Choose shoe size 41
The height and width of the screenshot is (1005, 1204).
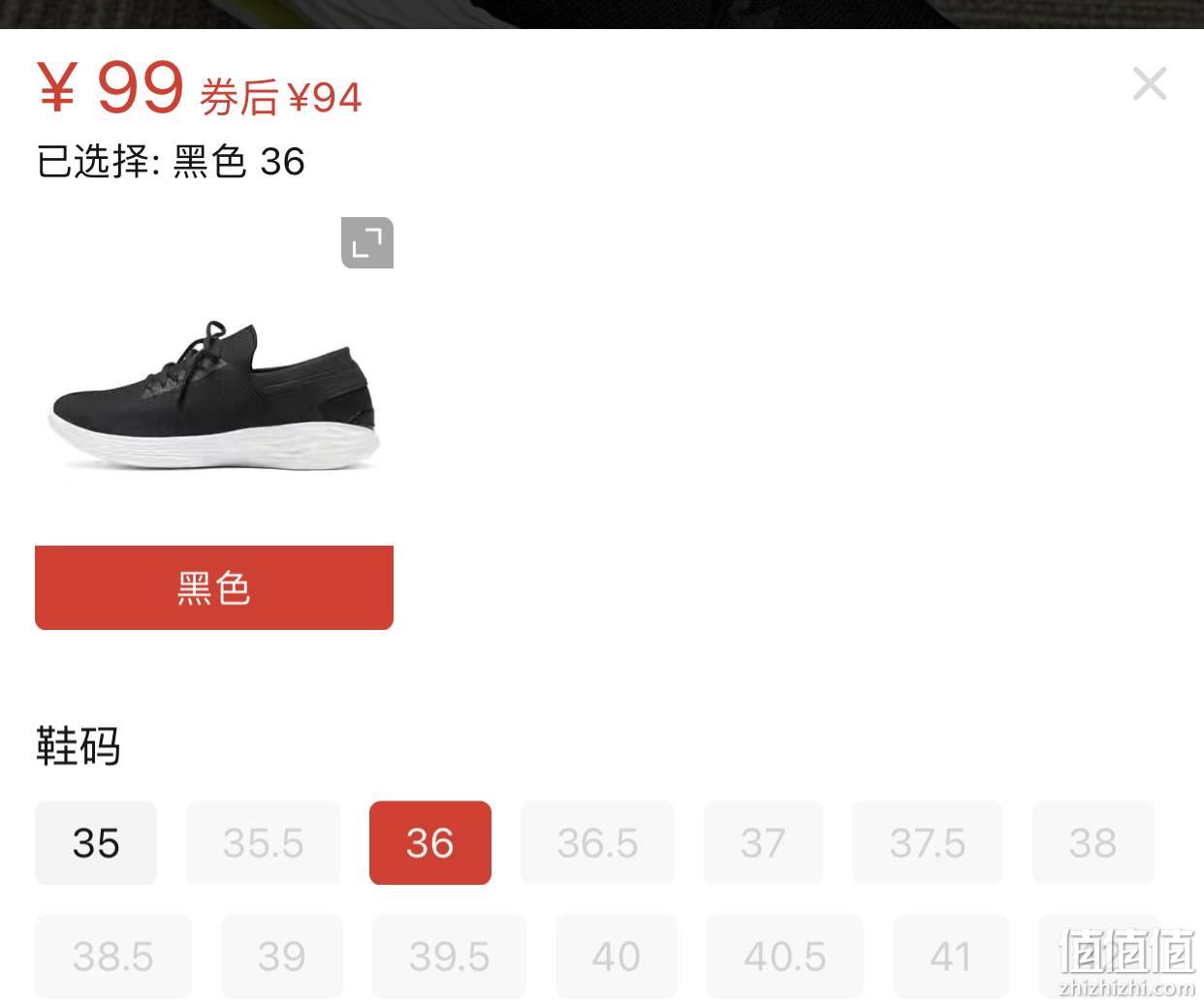click(x=951, y=957)
